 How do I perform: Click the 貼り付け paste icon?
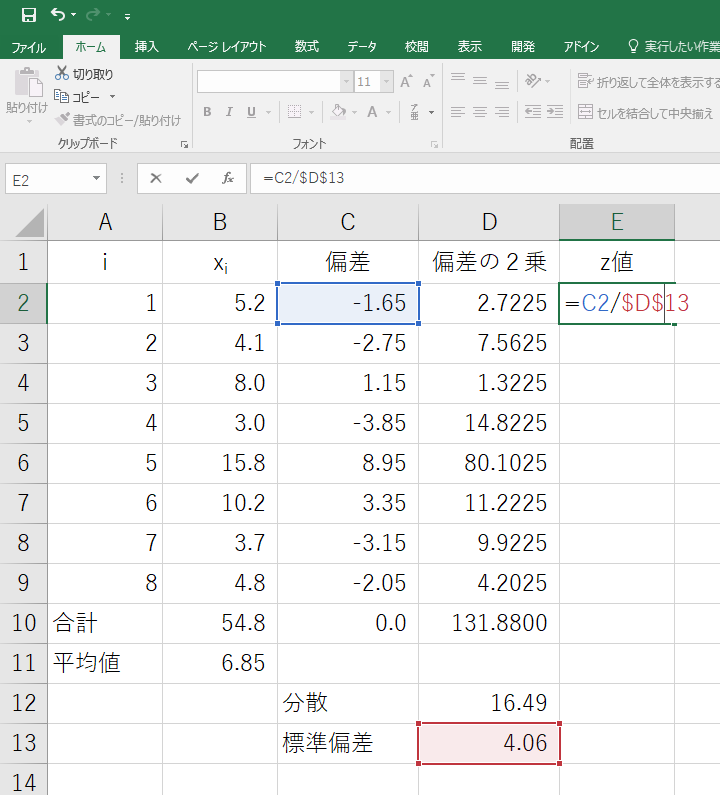28,83
